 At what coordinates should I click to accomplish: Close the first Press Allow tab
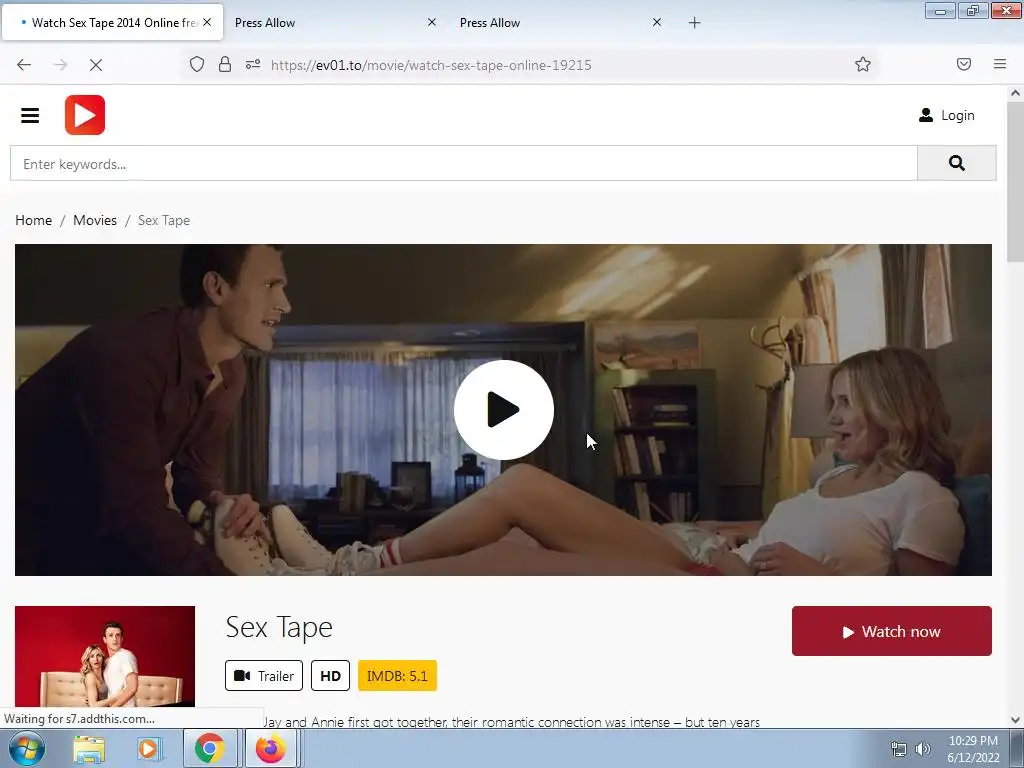click(432, 22)
